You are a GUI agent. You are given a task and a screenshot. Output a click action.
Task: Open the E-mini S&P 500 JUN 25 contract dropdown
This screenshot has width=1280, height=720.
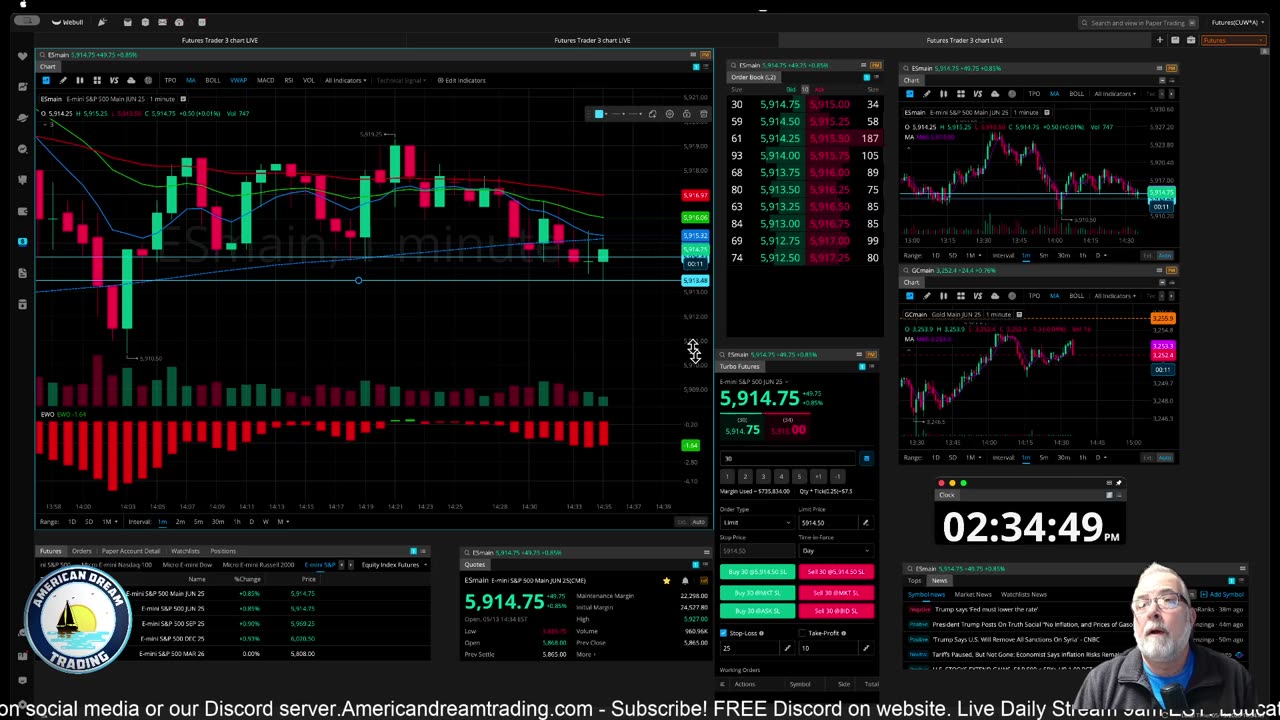click(754, 381)
